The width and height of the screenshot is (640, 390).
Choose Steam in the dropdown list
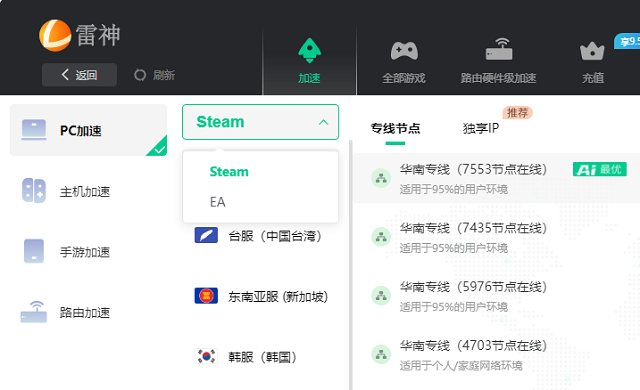(x=229, y=172)
